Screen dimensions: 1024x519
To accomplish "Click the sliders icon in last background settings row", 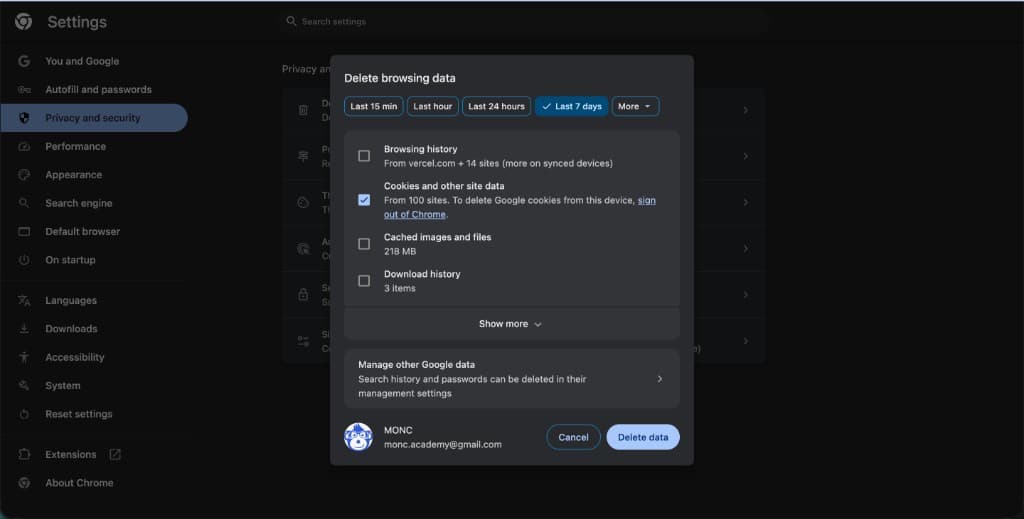I will [x=303, y=341].
